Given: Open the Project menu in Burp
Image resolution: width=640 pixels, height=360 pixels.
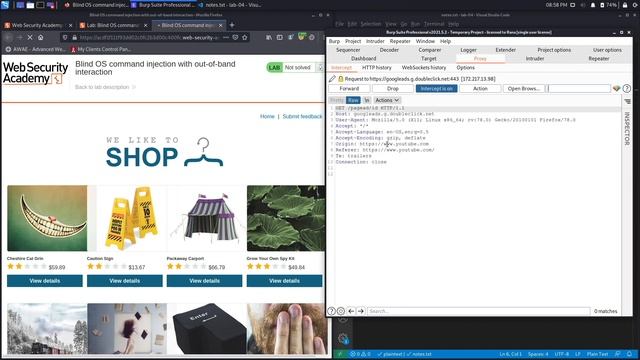Looking at the screenshot, I should 353,41.
